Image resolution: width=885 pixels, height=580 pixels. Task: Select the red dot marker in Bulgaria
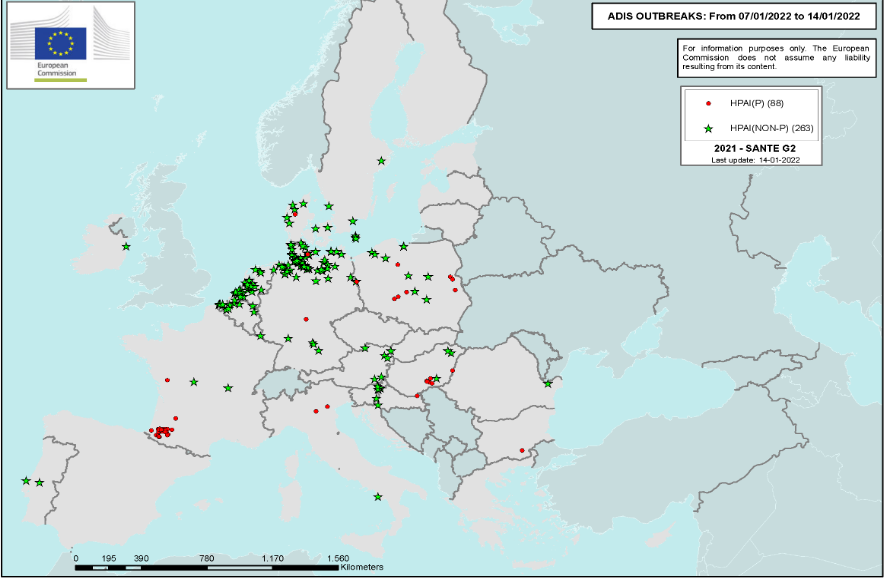(522, 450)
